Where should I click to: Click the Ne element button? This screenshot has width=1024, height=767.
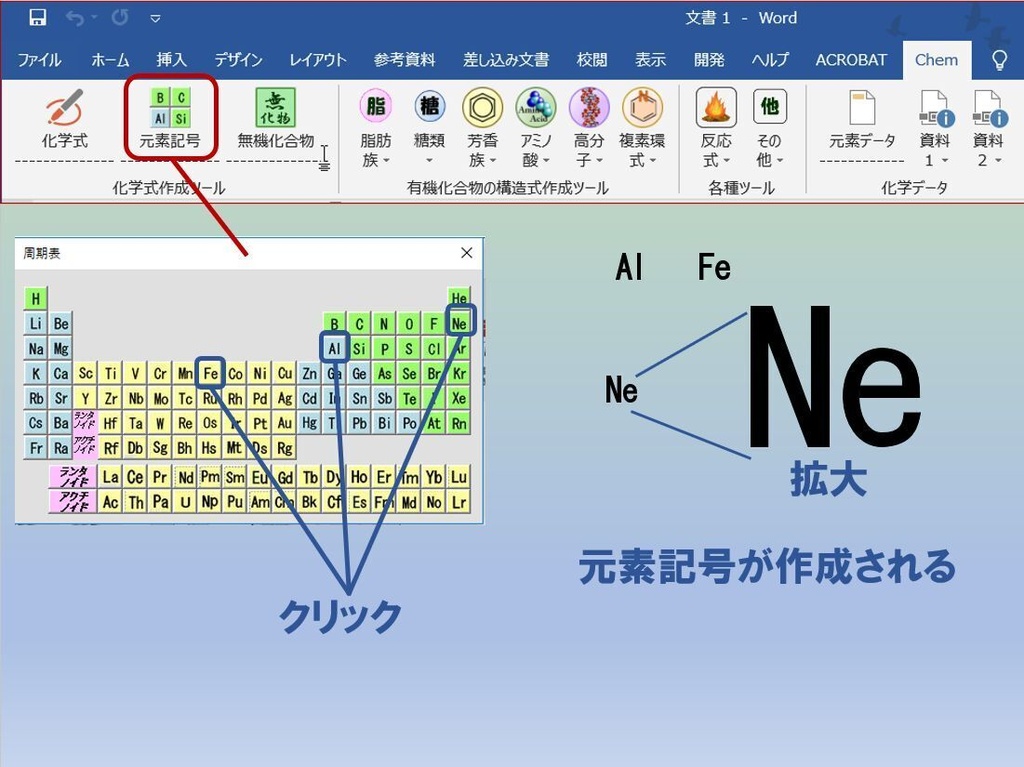(x=459, y=323)
